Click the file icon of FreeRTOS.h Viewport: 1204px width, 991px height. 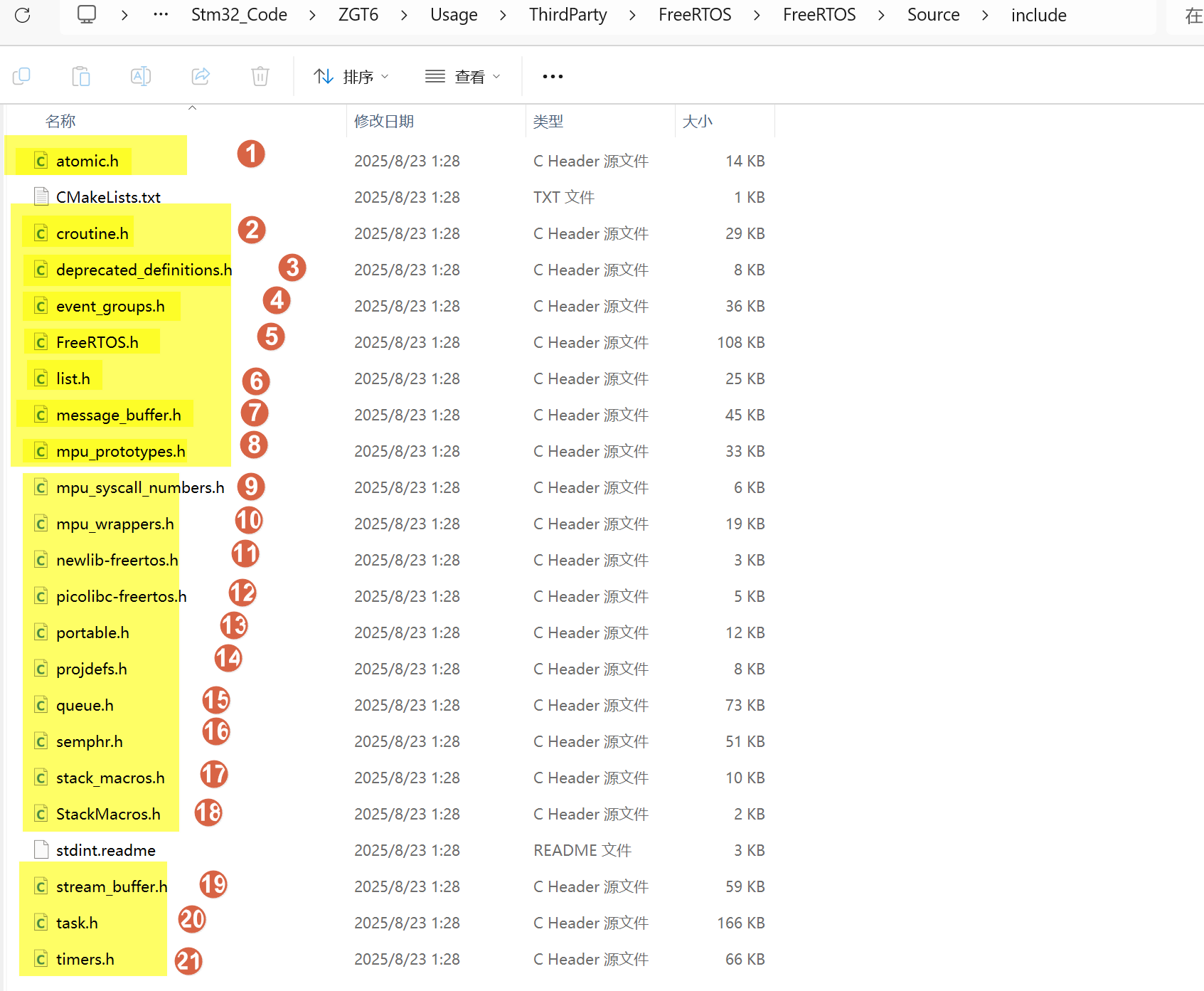click(41, 342)
